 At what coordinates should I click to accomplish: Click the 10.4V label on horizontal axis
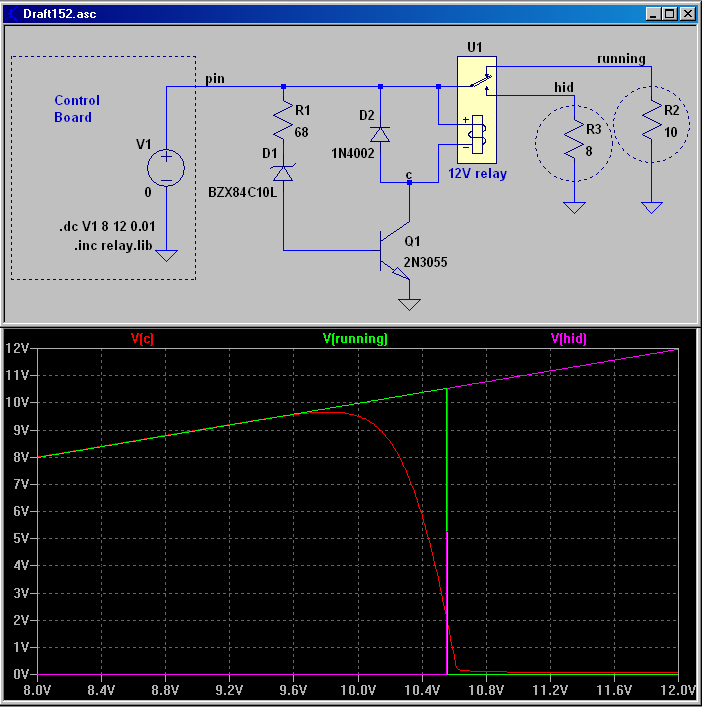pos(422,690)
